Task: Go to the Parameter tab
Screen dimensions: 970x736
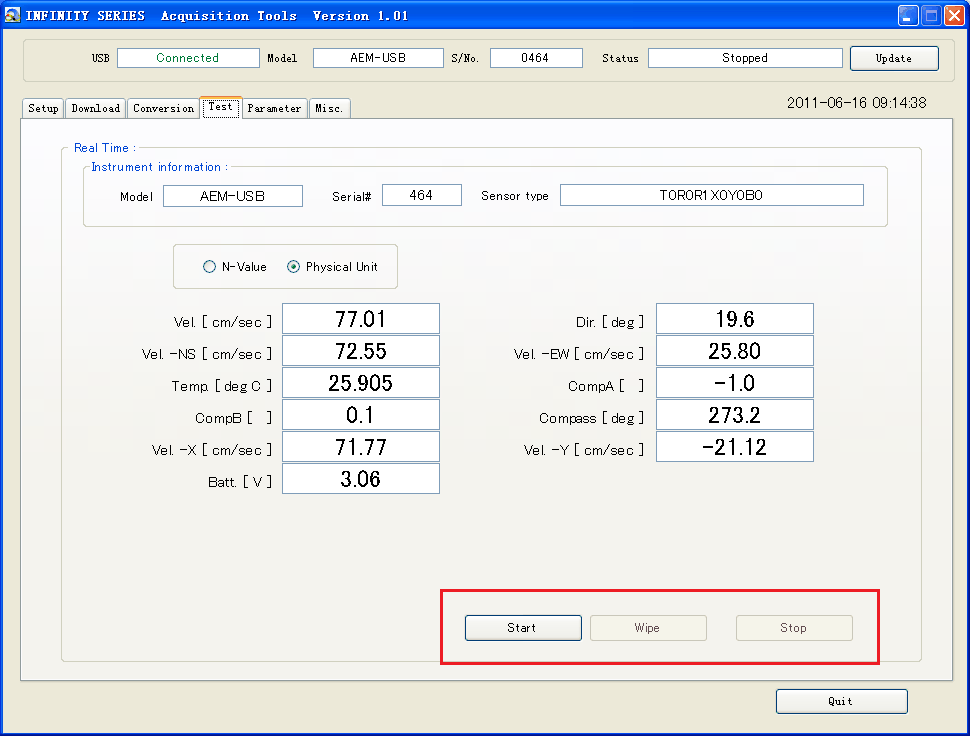Action: (x=274, y=108)
